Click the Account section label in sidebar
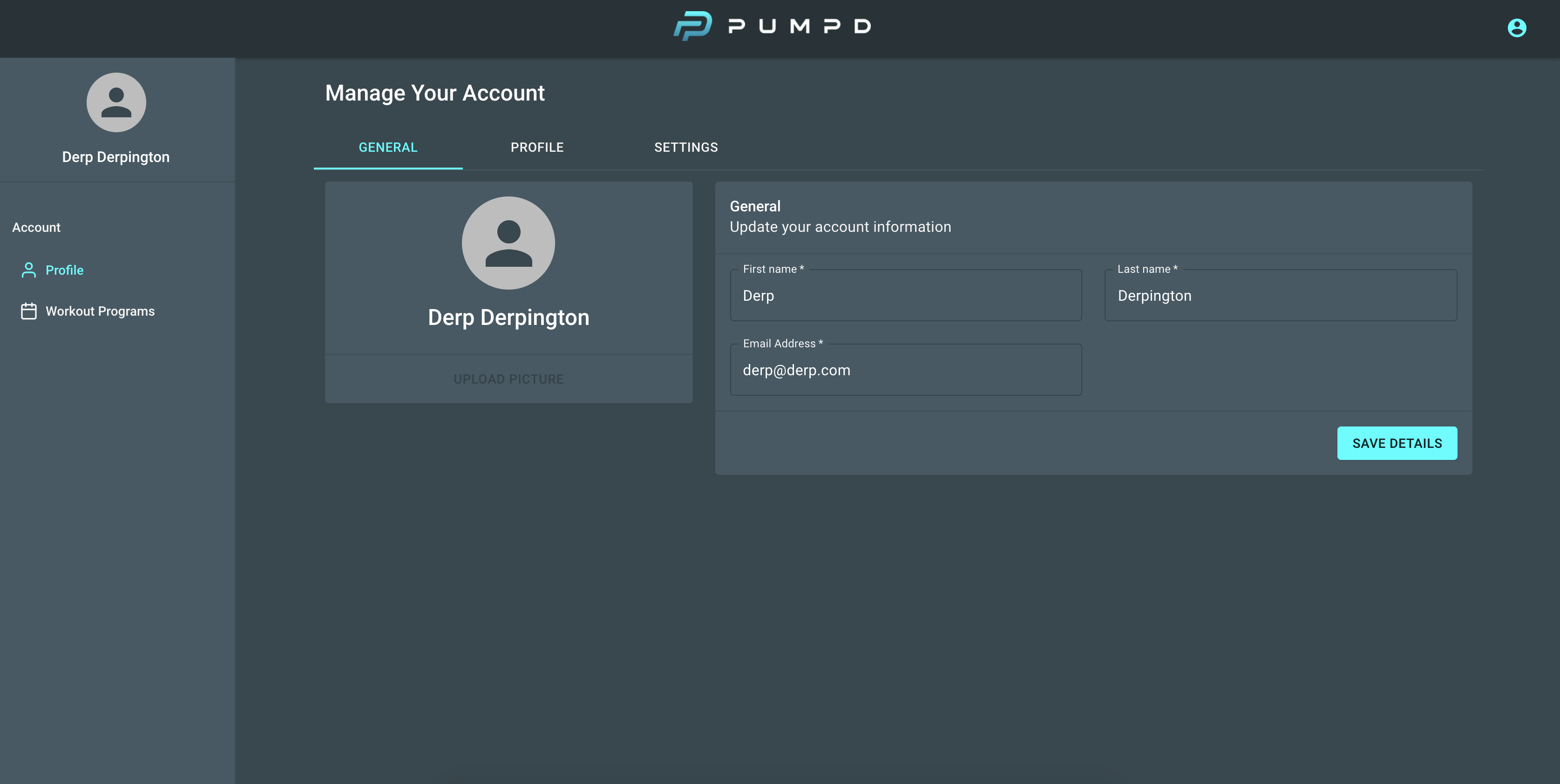The image size is (1560, 784). point(36,227)
